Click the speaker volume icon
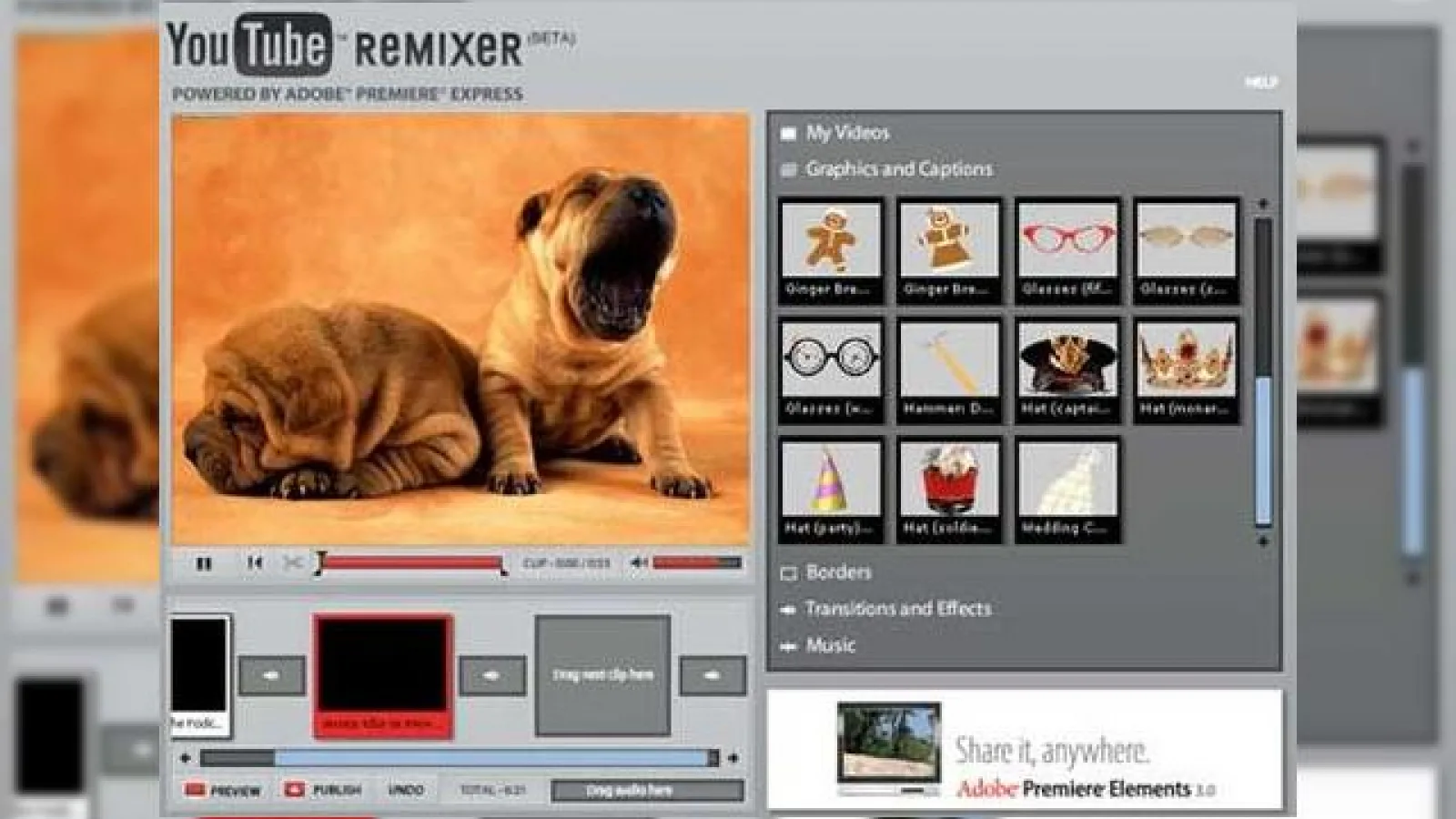This screenshot has height=819, width=1456. point(640,563)
